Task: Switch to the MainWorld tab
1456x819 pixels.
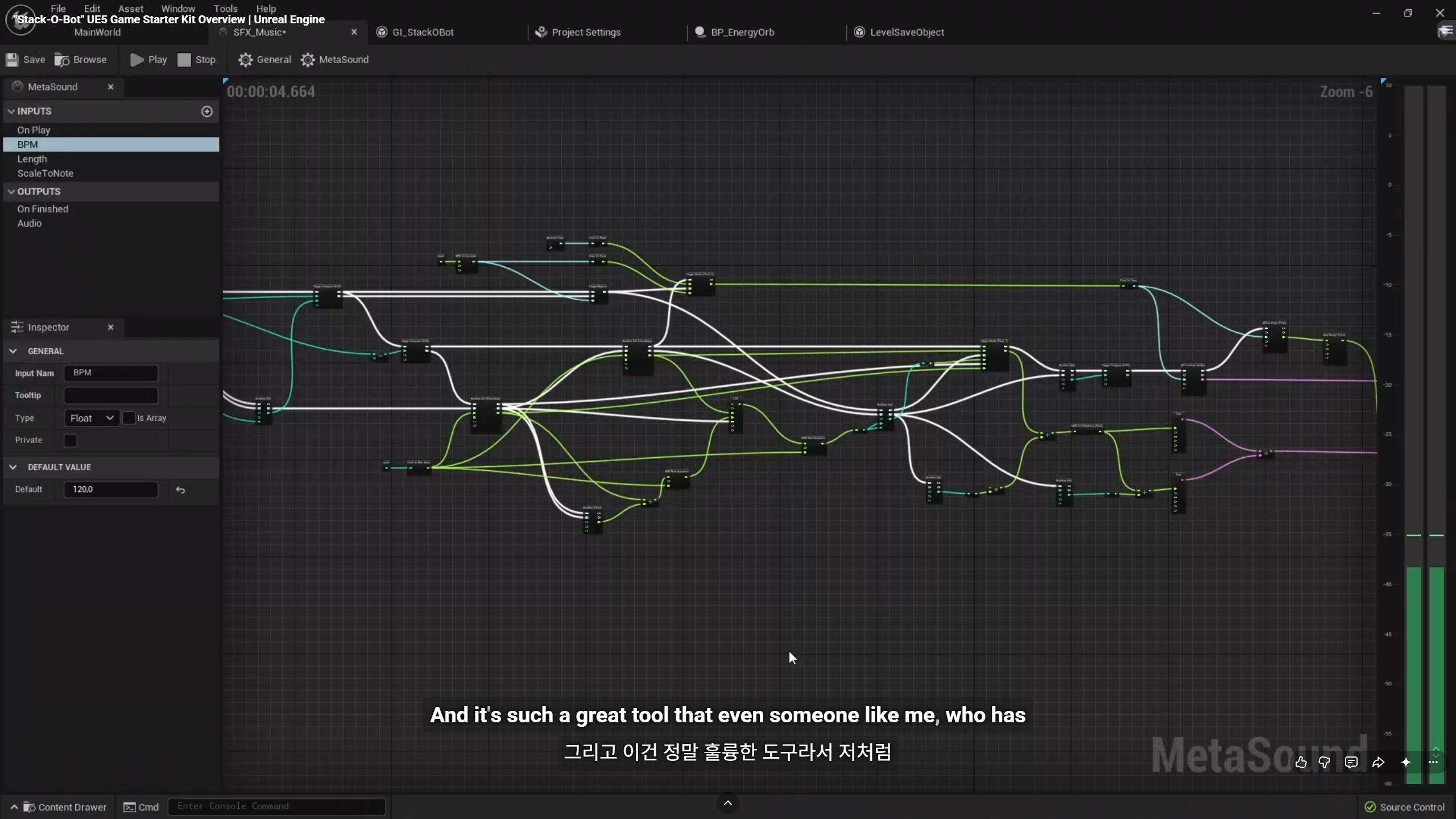Action: click(97, 32)
